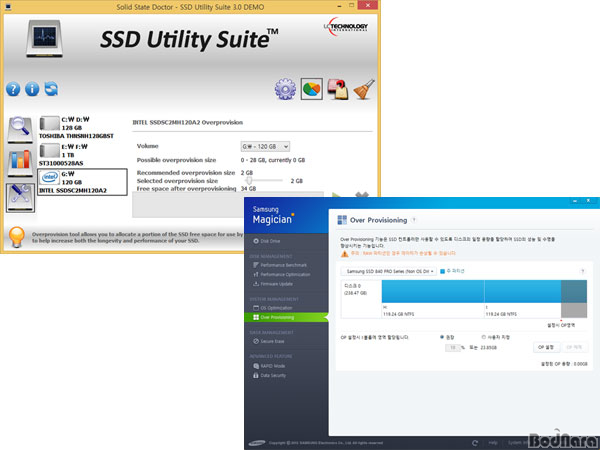This screenshot has height=450, width=600.
Task: Click the blue info icon in SSD Utility Suite
Action: tap(32, 89)
